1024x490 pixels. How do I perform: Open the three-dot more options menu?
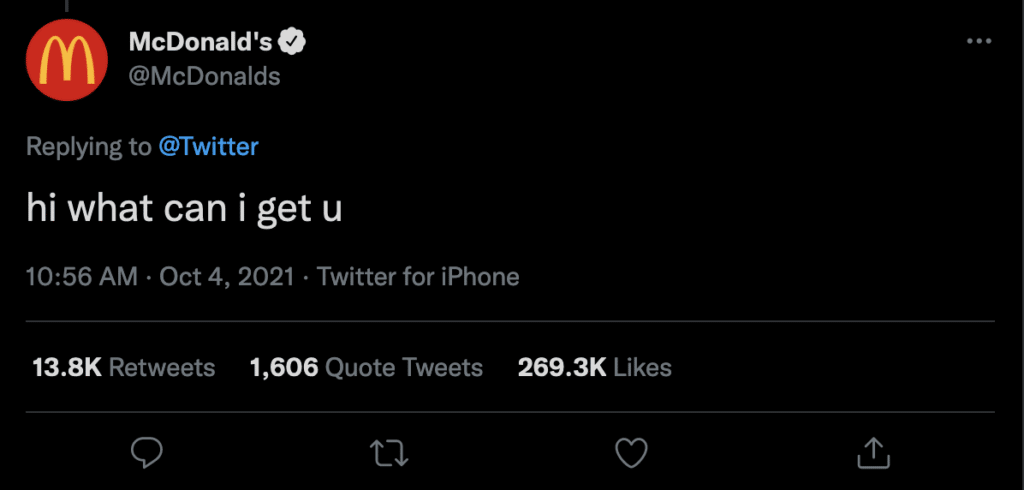pos(979,42)
